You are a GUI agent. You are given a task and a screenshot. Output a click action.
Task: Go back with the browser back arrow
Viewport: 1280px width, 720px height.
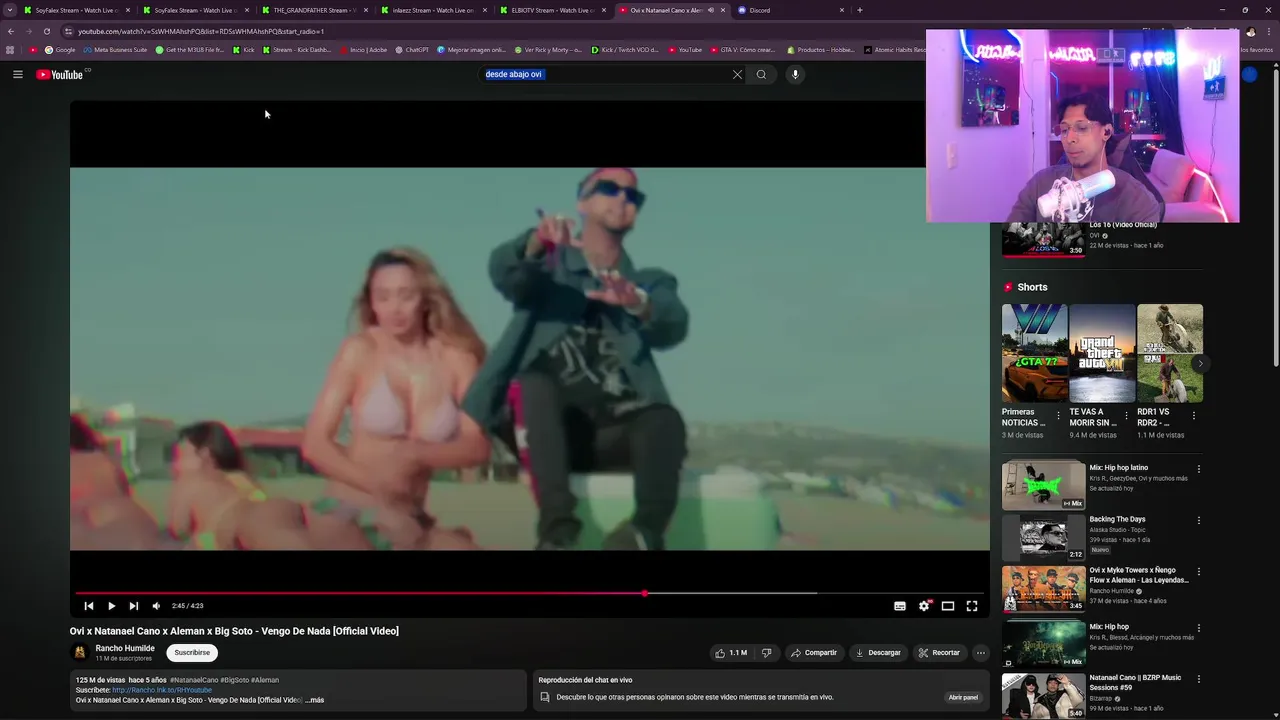click(11, 31)
